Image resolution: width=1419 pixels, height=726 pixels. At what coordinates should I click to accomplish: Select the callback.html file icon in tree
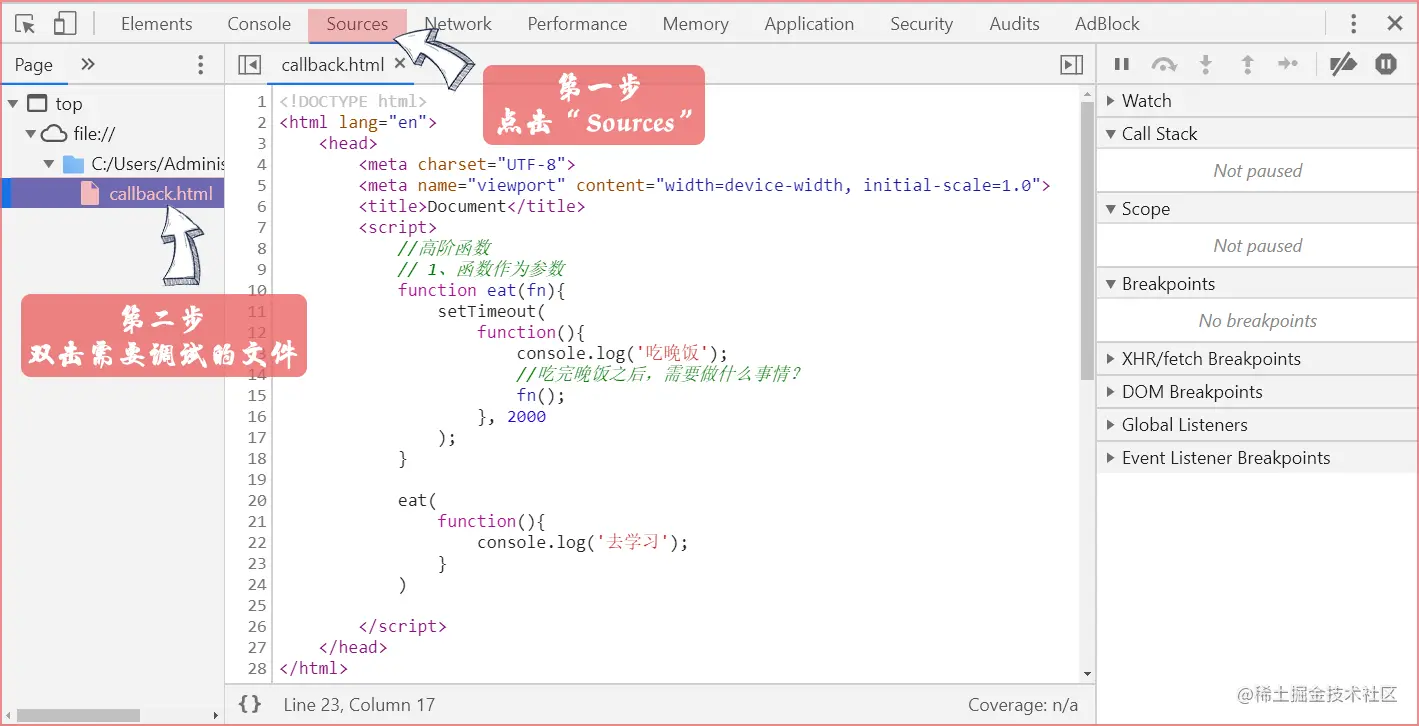pyautogui.click(x=90, y=194)
